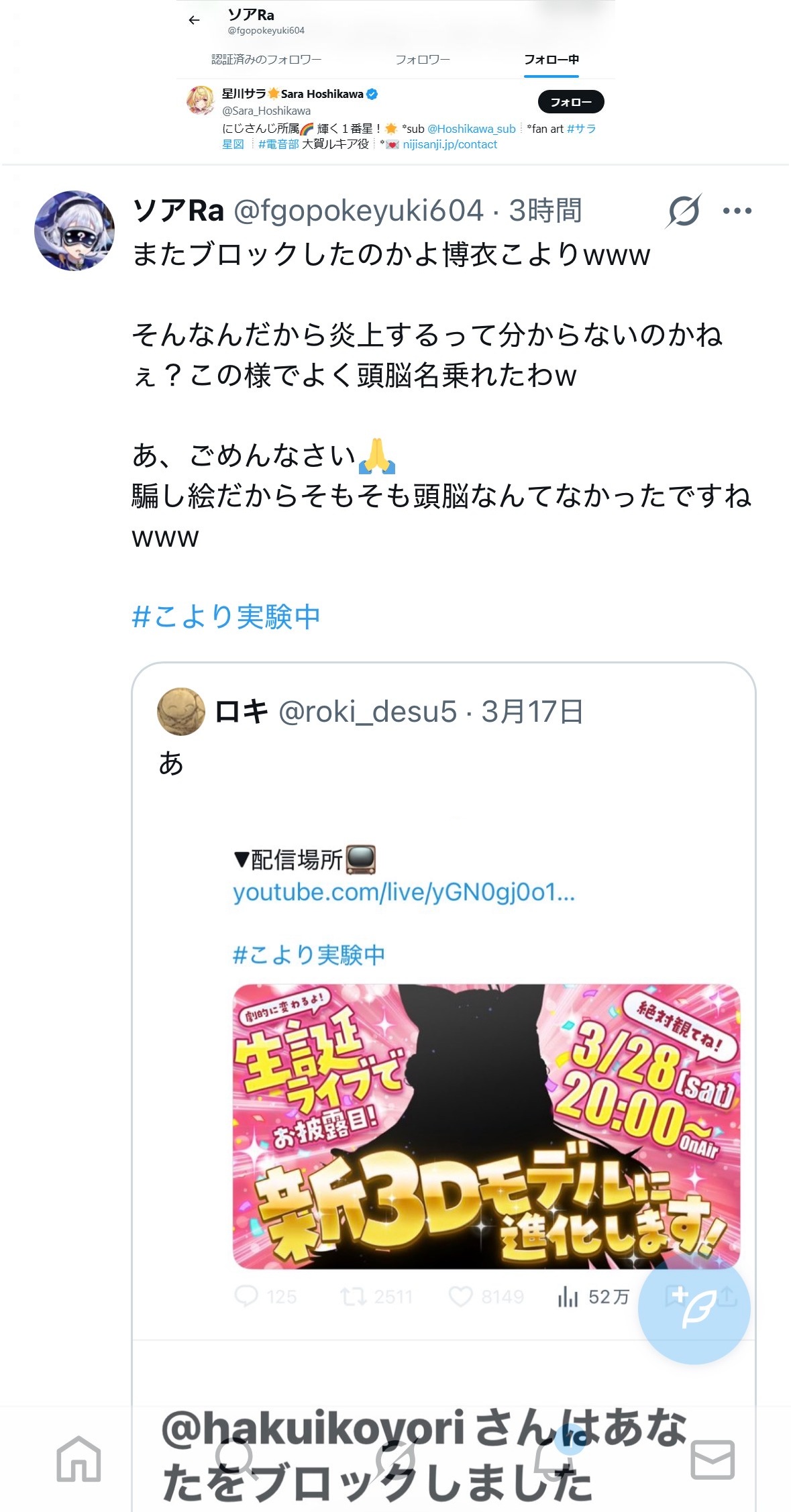Open the Home tab icon

coord(79,1459)
